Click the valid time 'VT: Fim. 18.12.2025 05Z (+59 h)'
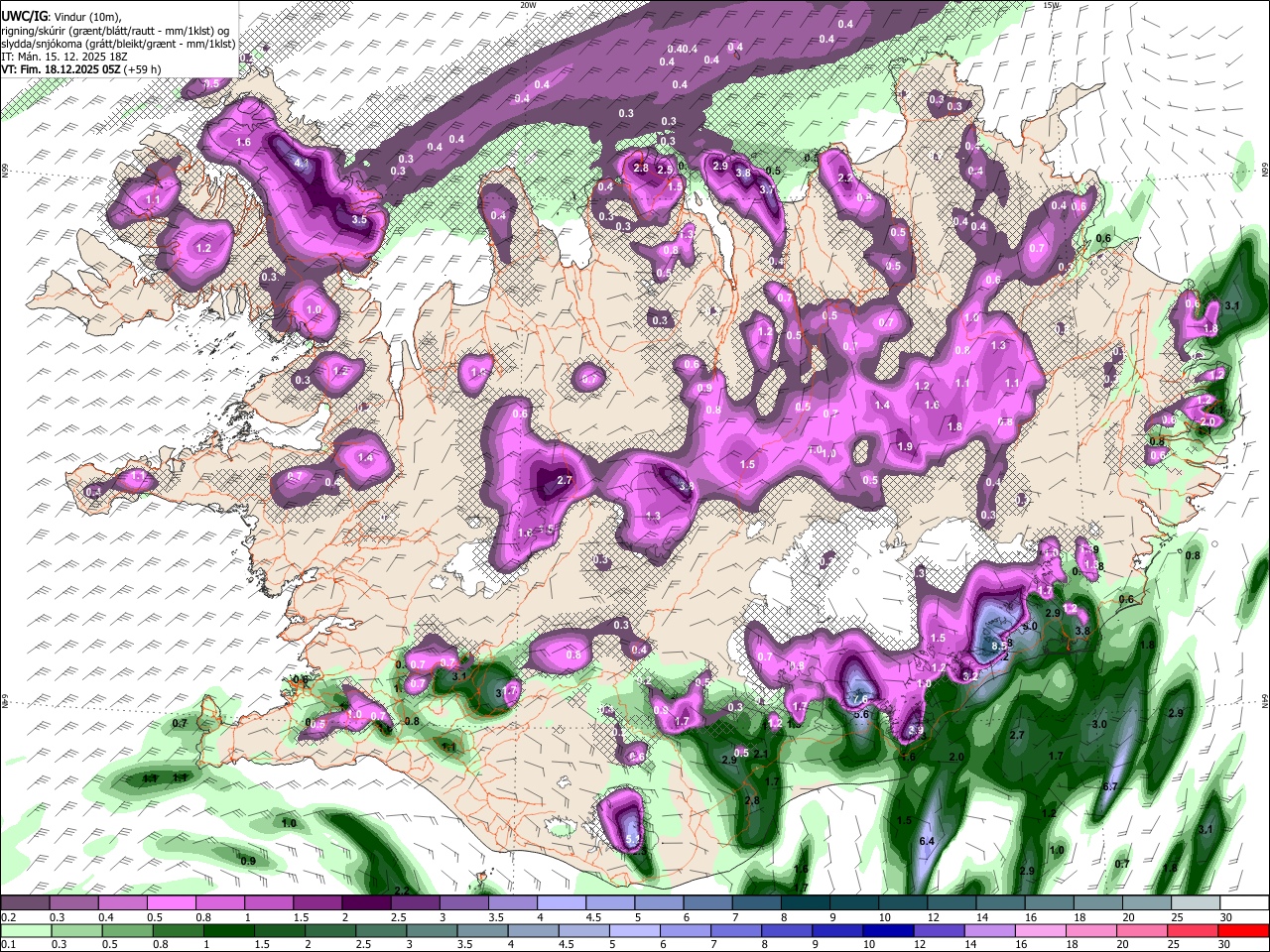 [x=81, y=69]
